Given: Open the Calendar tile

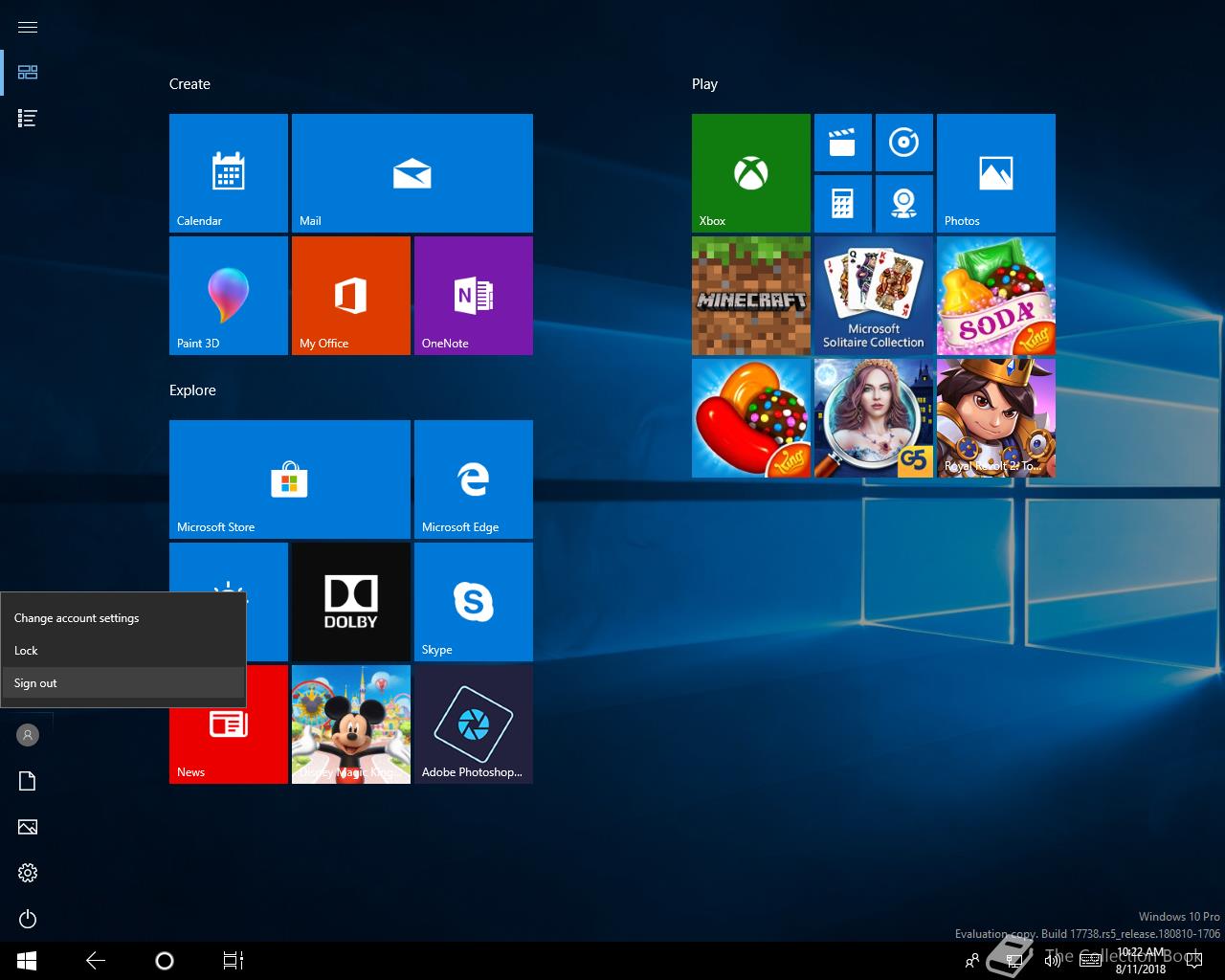Looking at the screenshot, I should coord(229,173).
